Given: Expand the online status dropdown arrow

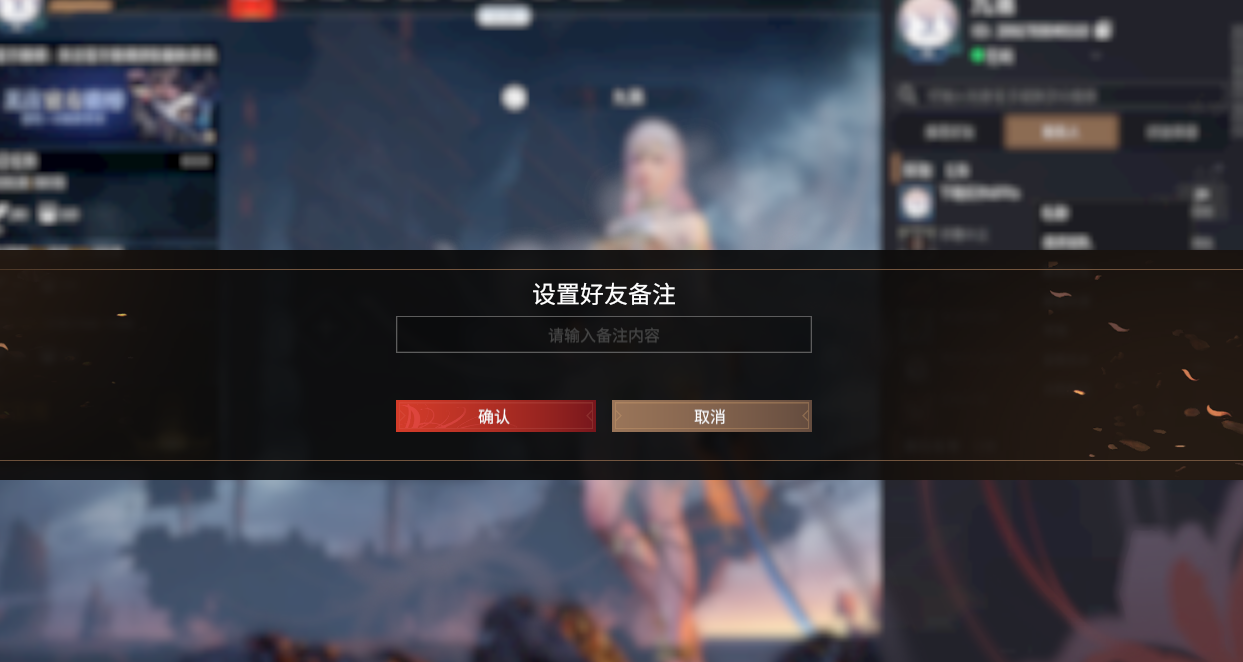Looking at the screenshot, I should point(1096,57).
